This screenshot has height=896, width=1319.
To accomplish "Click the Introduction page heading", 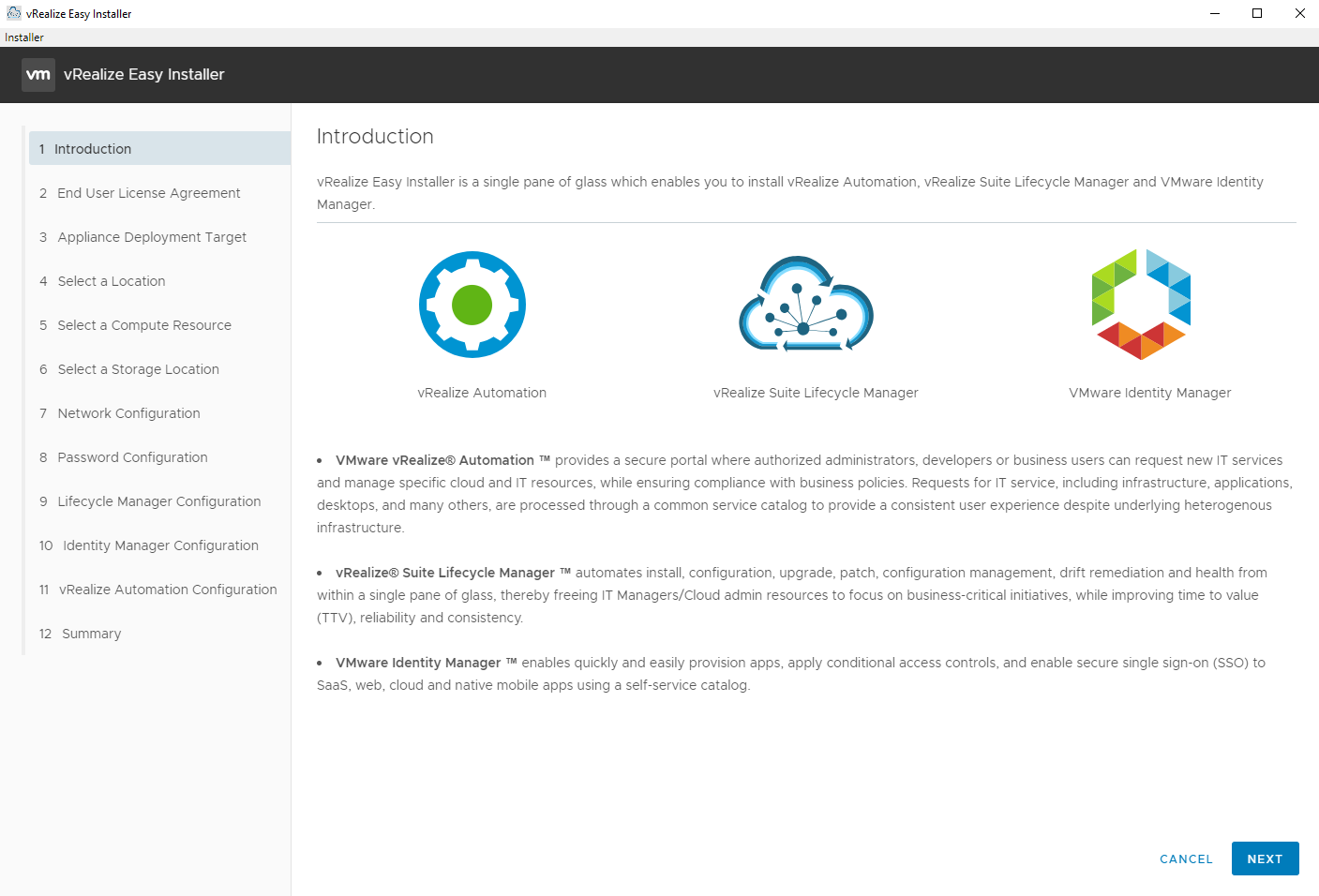I will click(375, 137).
